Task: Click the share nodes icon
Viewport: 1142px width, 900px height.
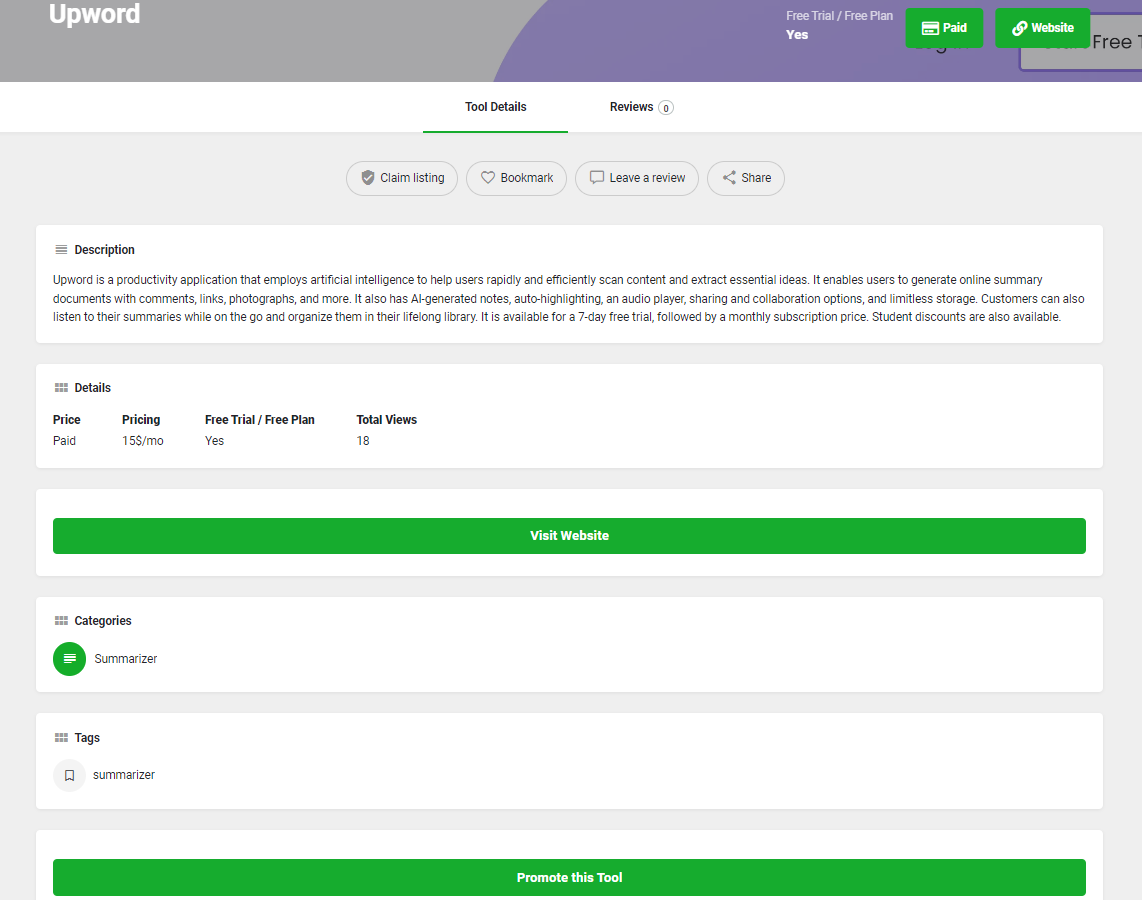Action: coord(729,178)
